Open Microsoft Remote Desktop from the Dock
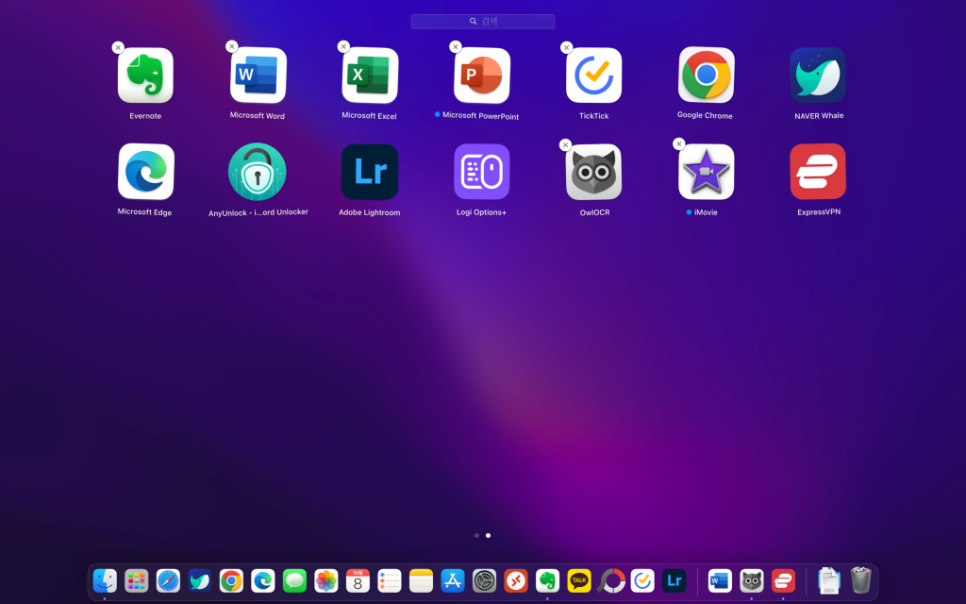The image size is (966, 604). [516, 581]
